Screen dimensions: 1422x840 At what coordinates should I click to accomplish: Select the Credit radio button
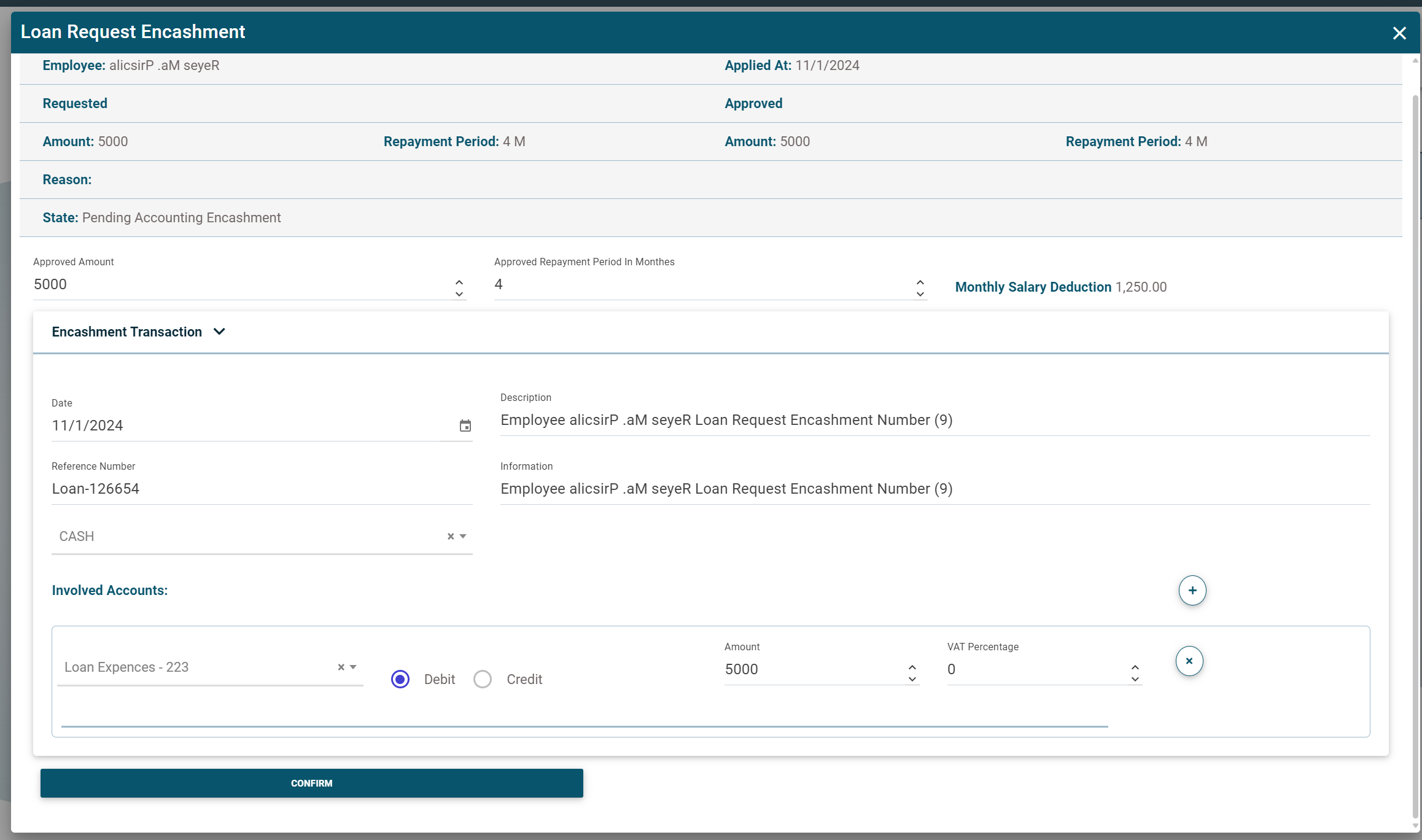click(x=483, y=679)
